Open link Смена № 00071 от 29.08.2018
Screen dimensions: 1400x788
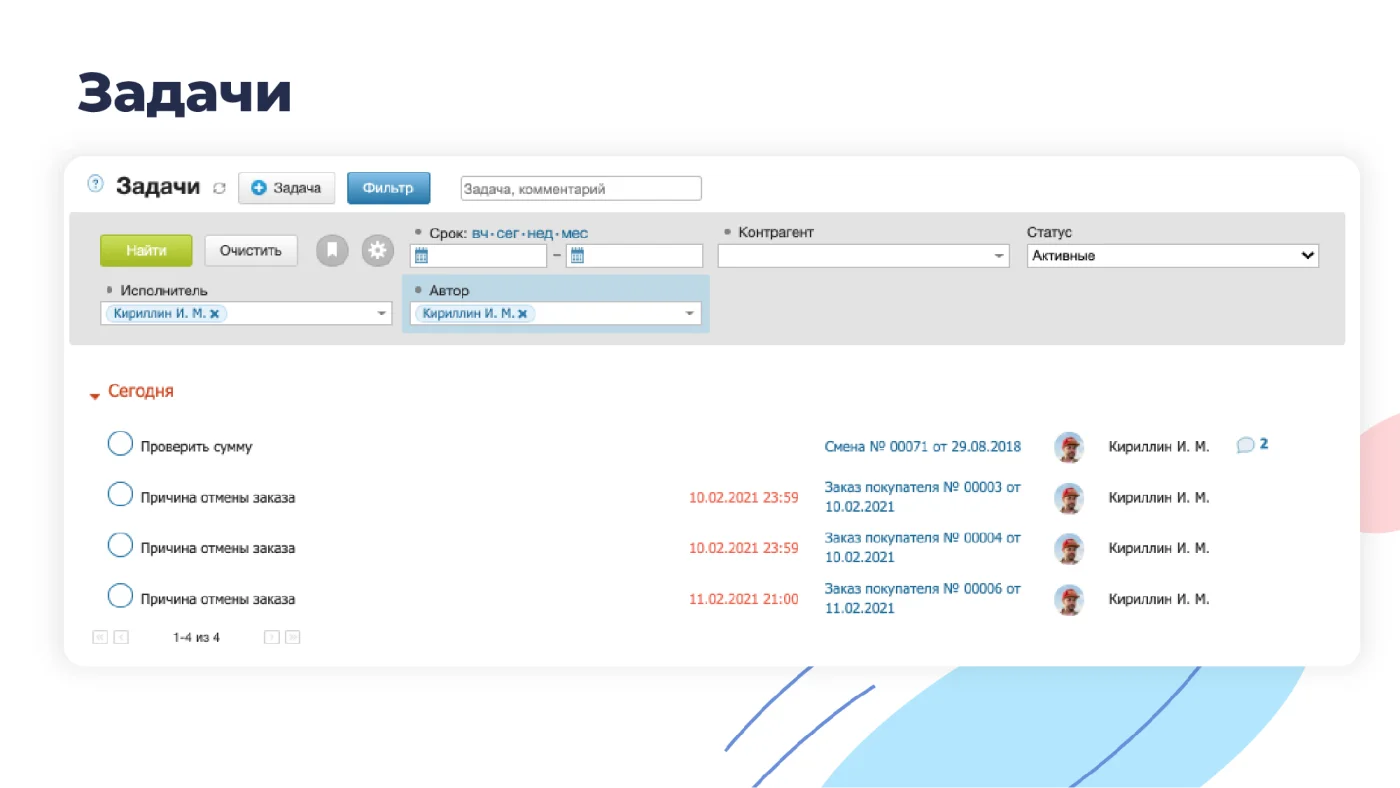922,447
